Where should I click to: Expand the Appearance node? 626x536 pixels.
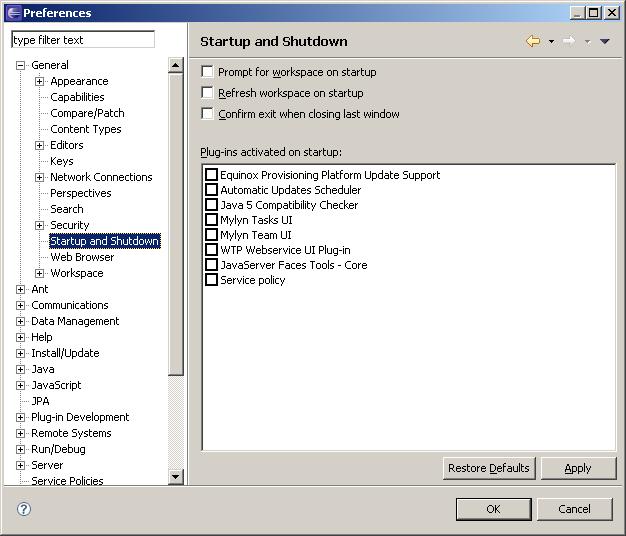[x=39, y=81]
